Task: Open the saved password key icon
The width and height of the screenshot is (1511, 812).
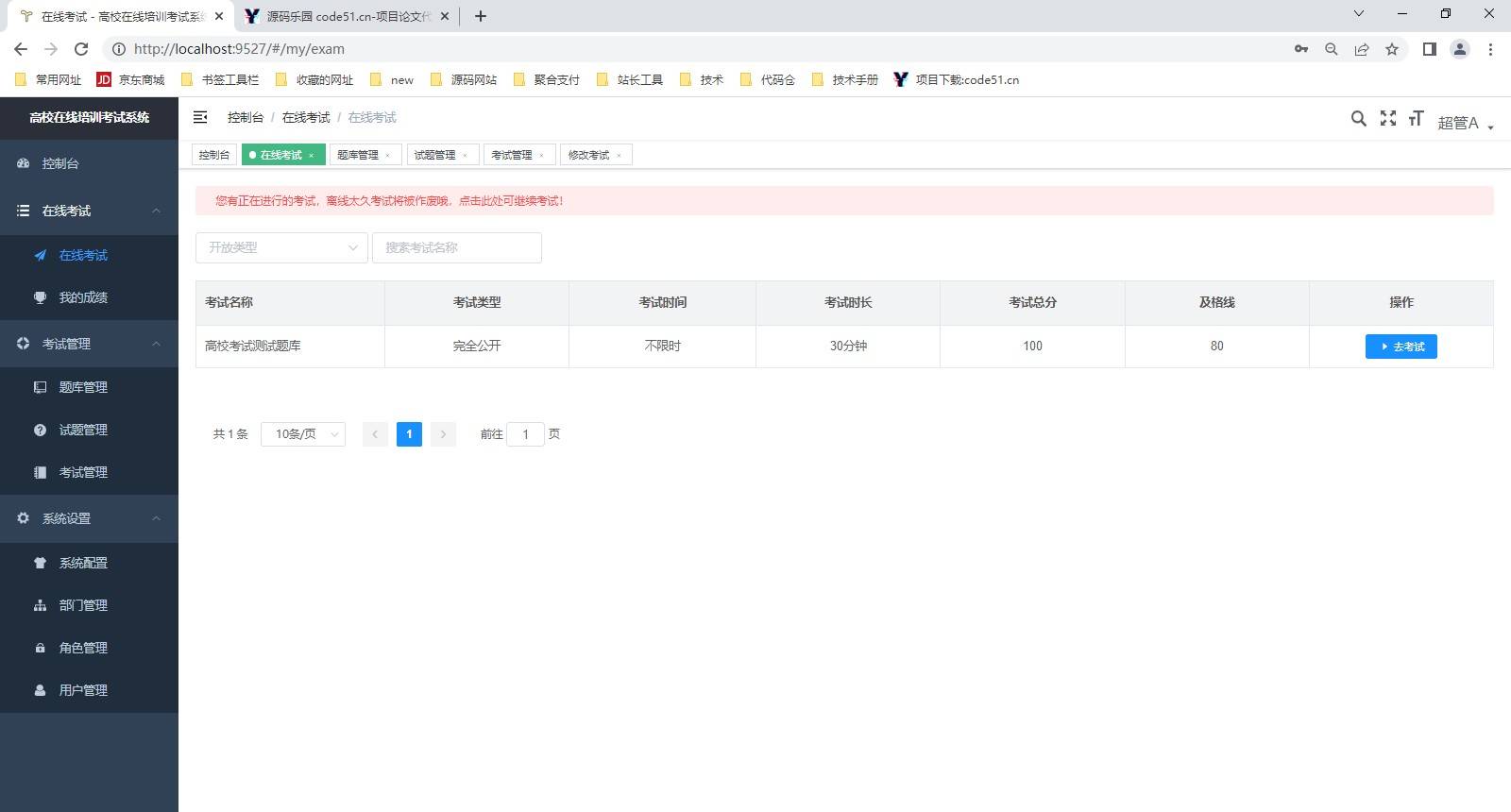Action: coord(1301,49)
